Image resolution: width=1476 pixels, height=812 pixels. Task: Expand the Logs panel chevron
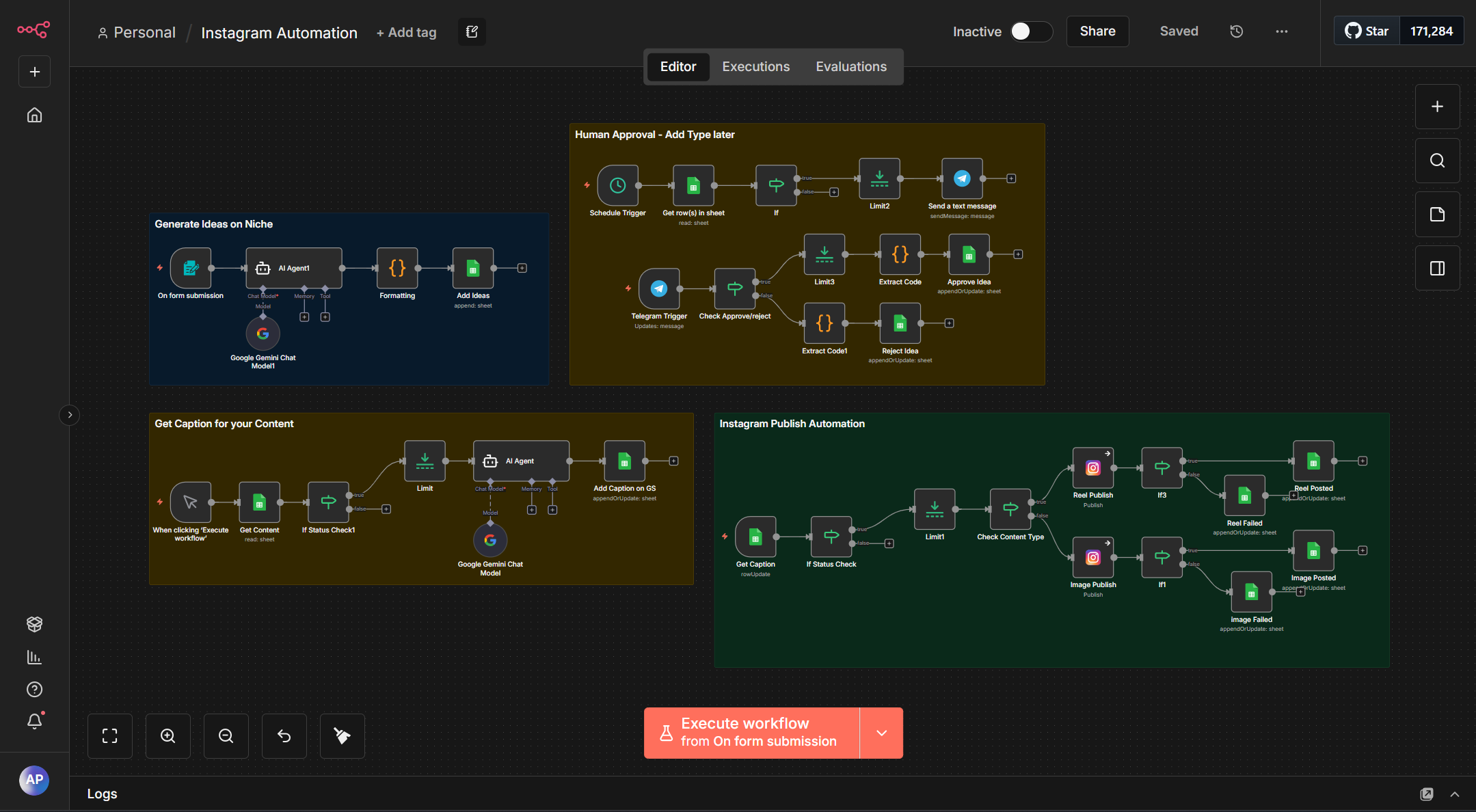(1455, 794)
